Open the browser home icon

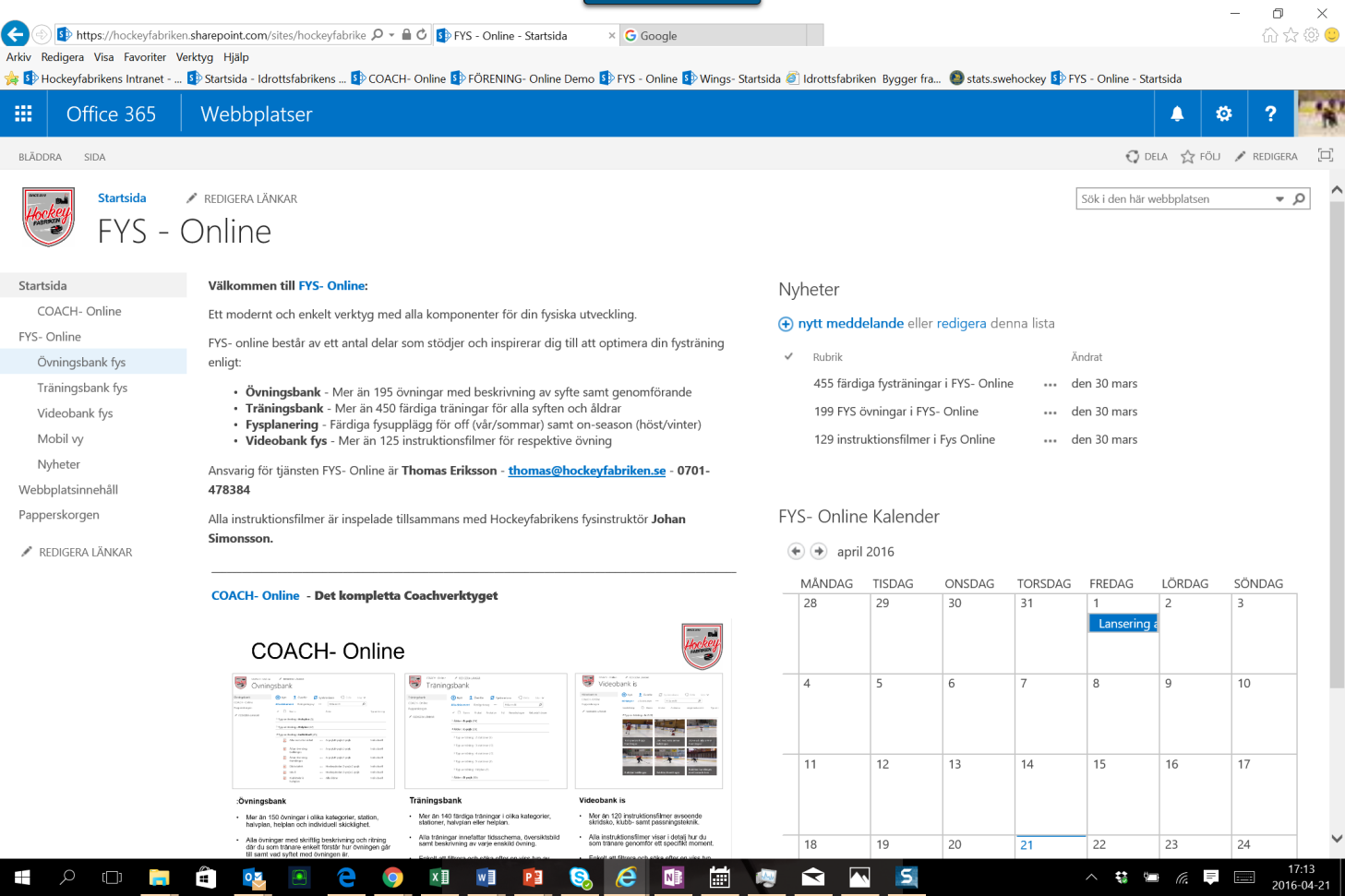point(1270,35)
